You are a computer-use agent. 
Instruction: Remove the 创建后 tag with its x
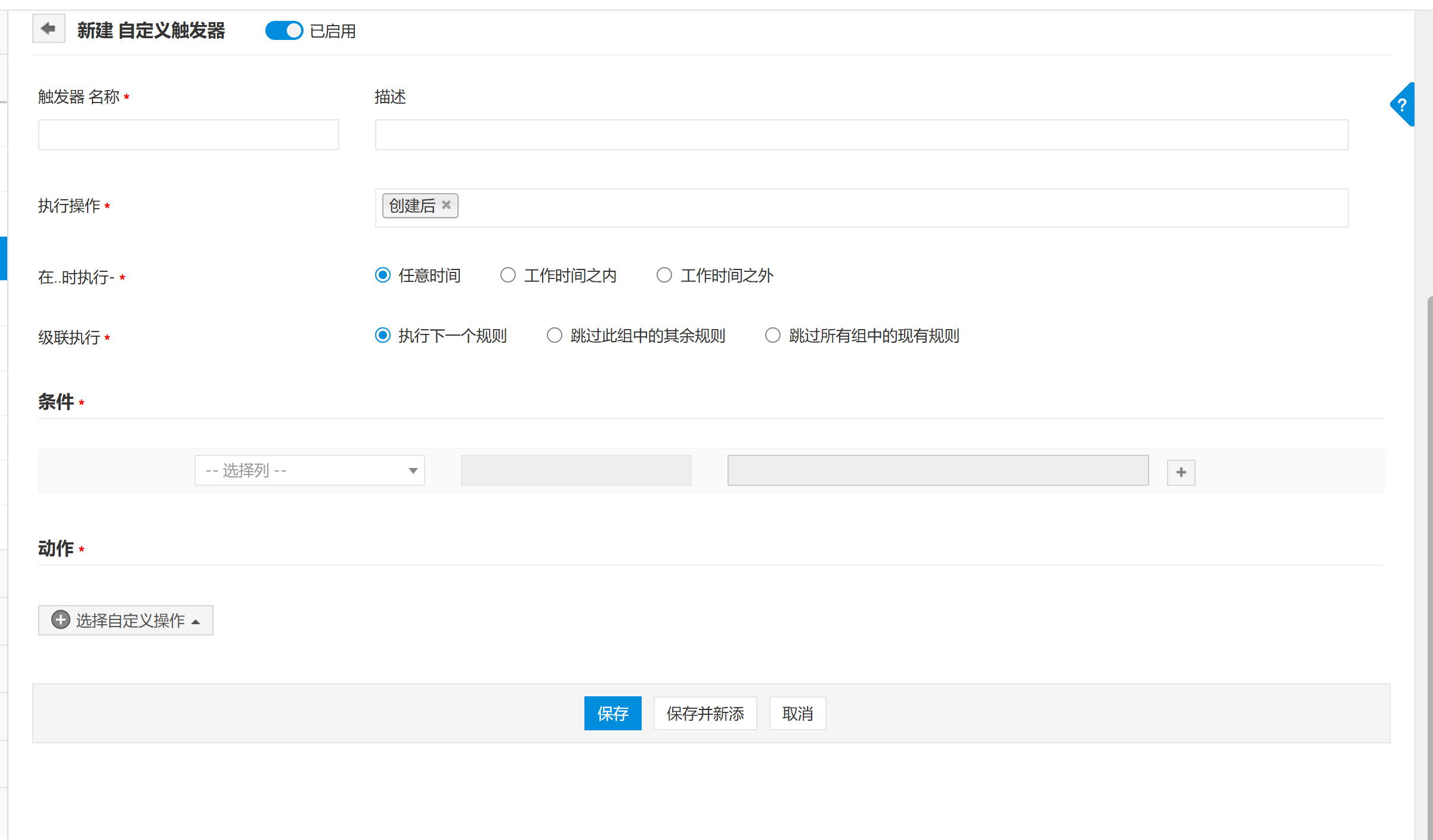(x=446, y=205)
